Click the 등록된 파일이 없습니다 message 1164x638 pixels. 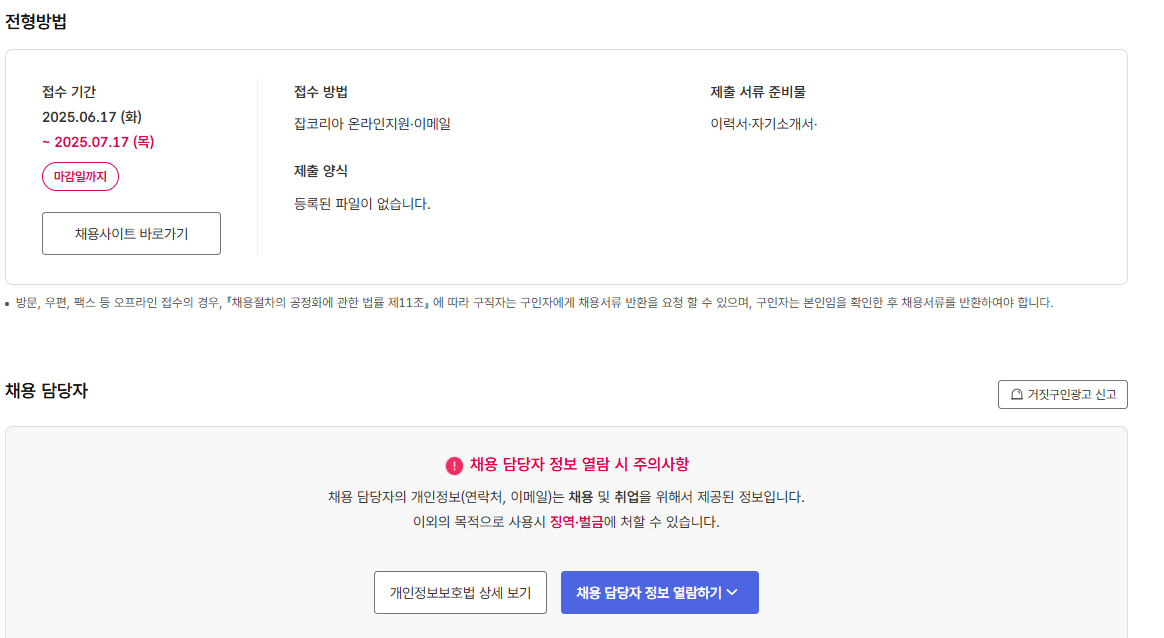click(x=362, y=204)
